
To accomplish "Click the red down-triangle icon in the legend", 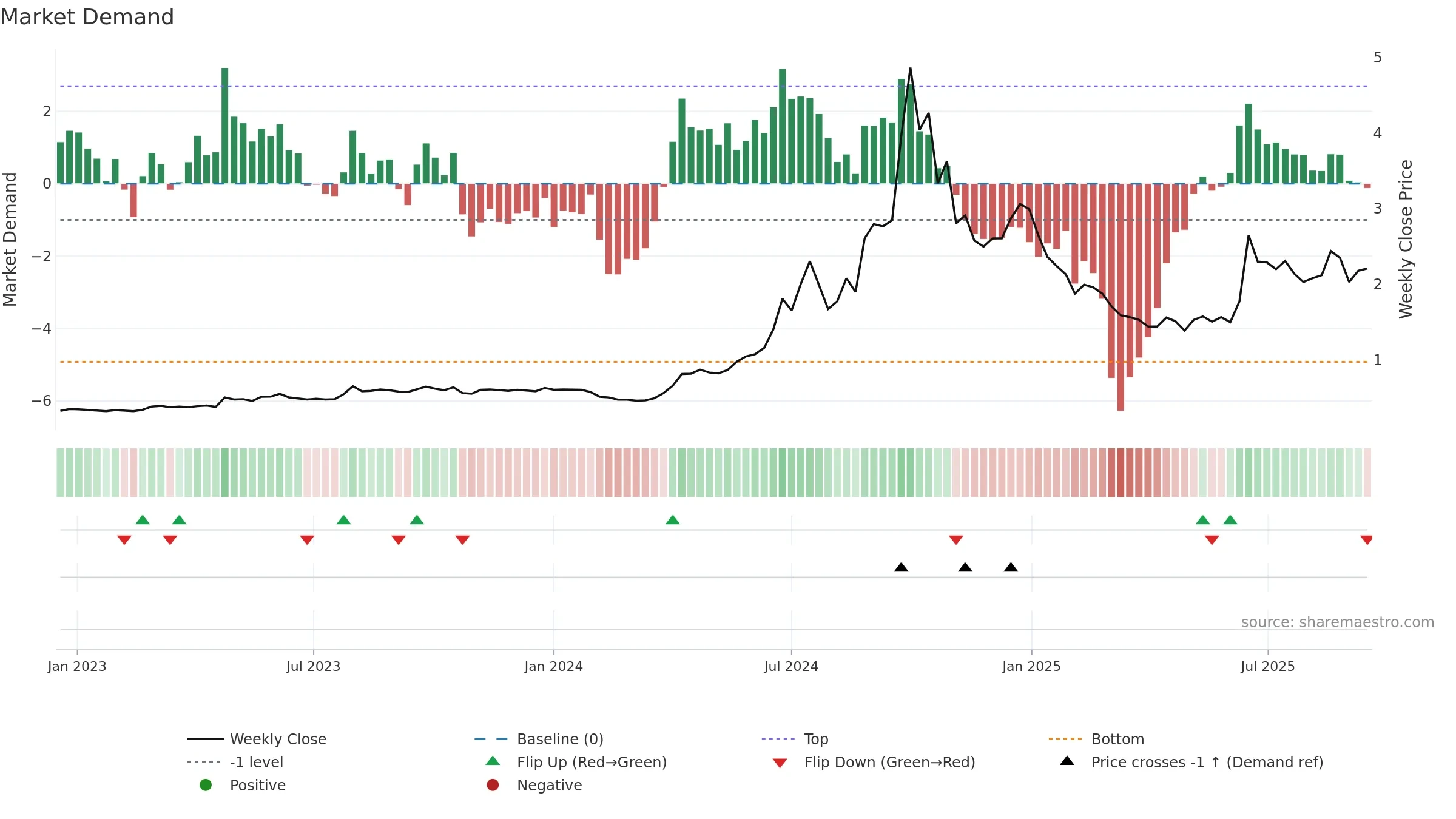I will 780,763.
